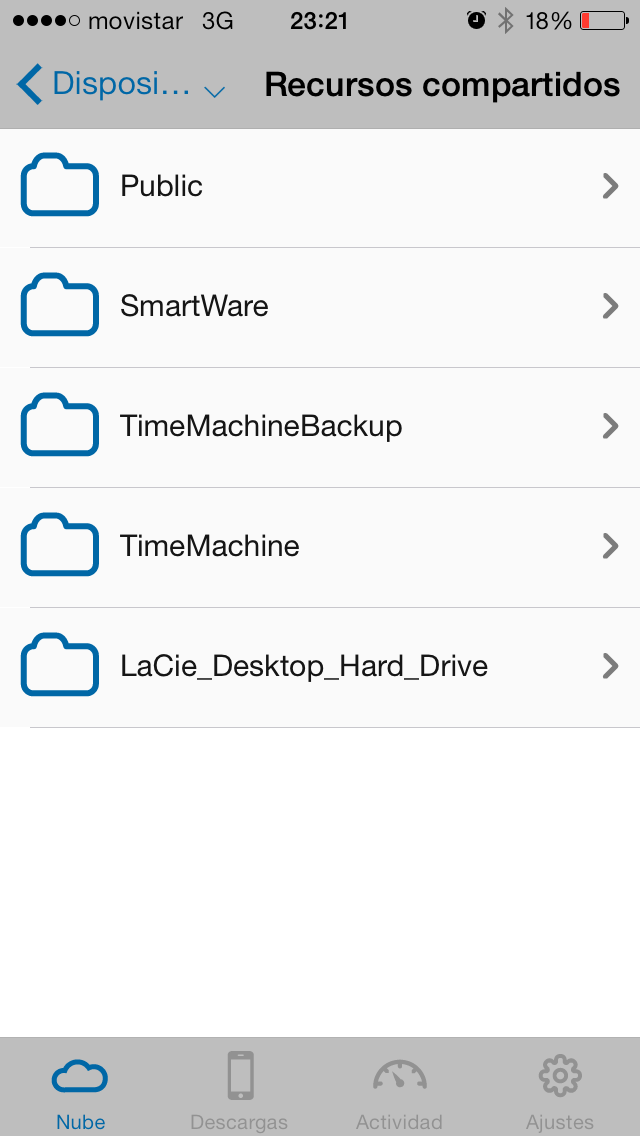Expand the TimeMachine row chevron
This screenshot has width=640, height=1136.
pos(610,546)
